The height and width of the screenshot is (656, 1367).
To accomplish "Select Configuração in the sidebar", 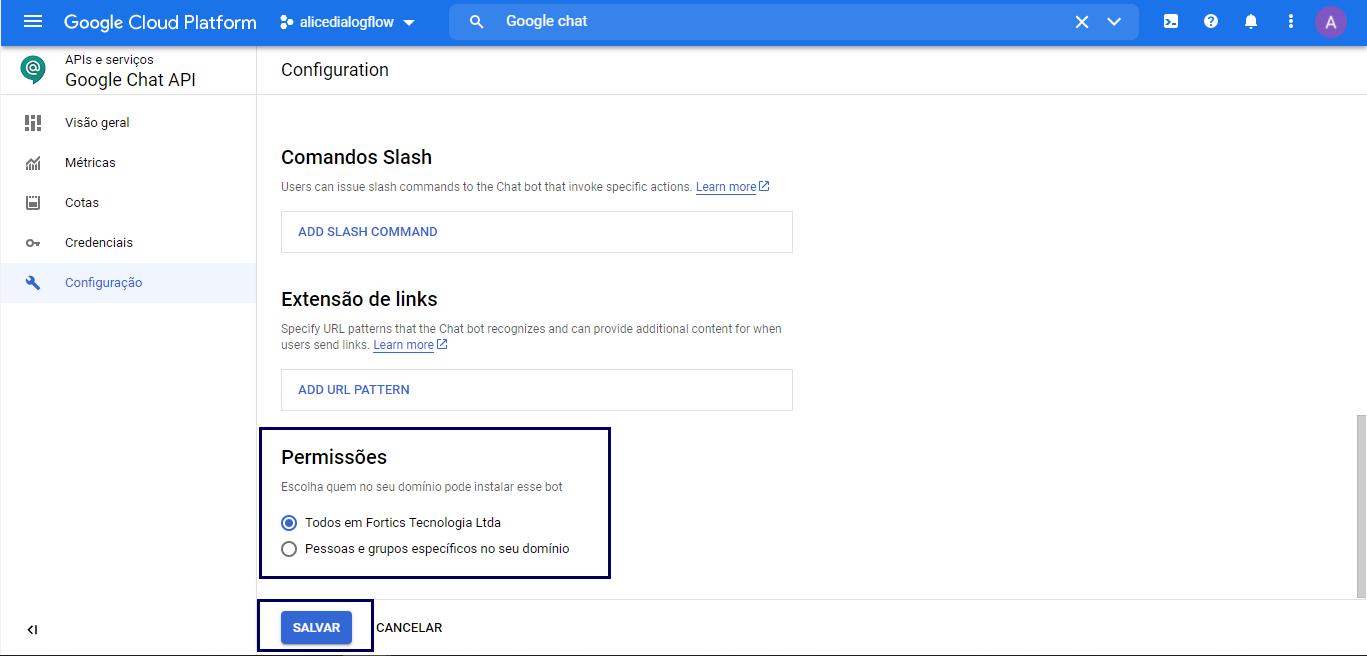I will tap(128, 283).
